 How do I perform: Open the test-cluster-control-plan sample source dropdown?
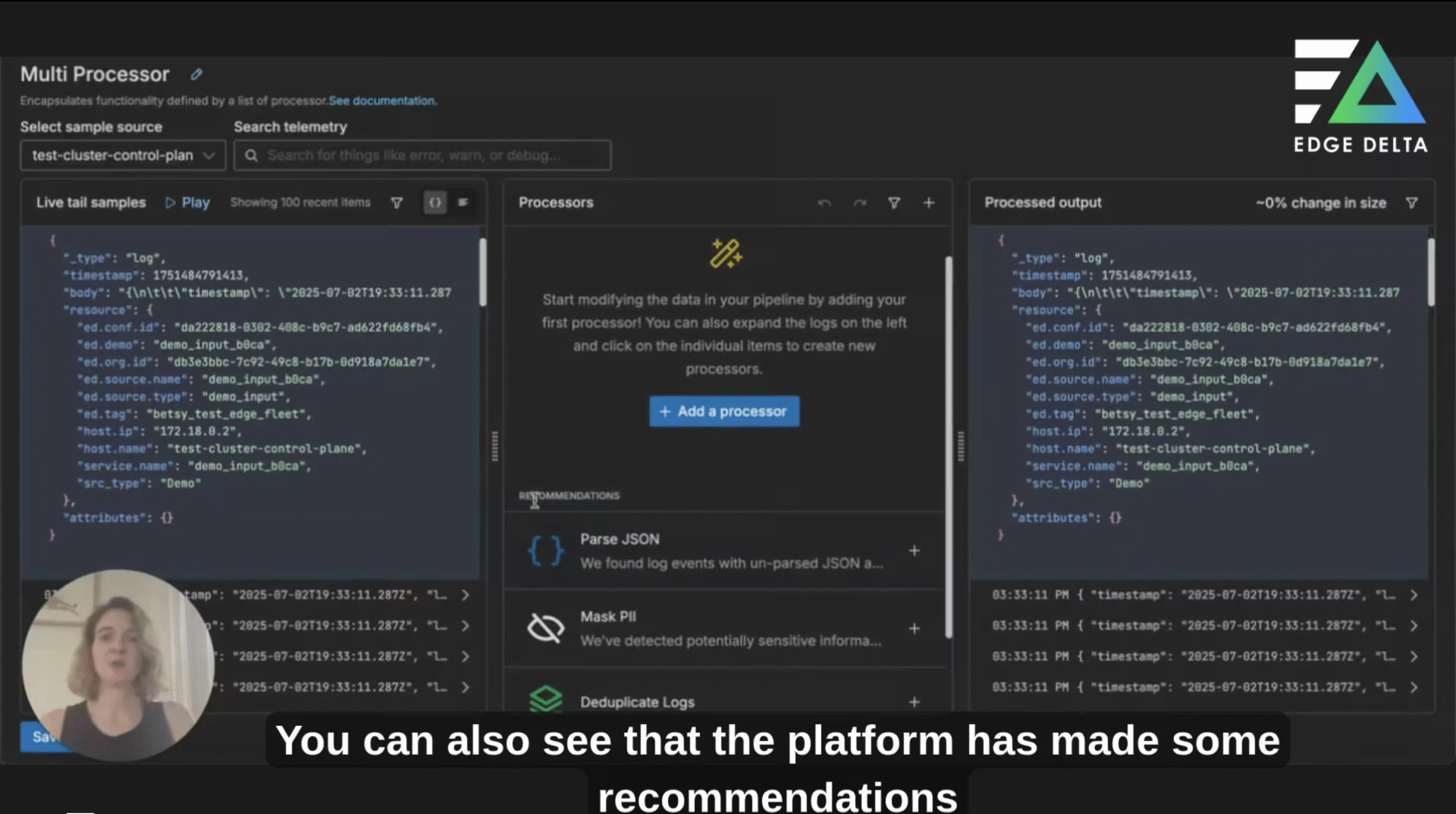pos(122,155)
